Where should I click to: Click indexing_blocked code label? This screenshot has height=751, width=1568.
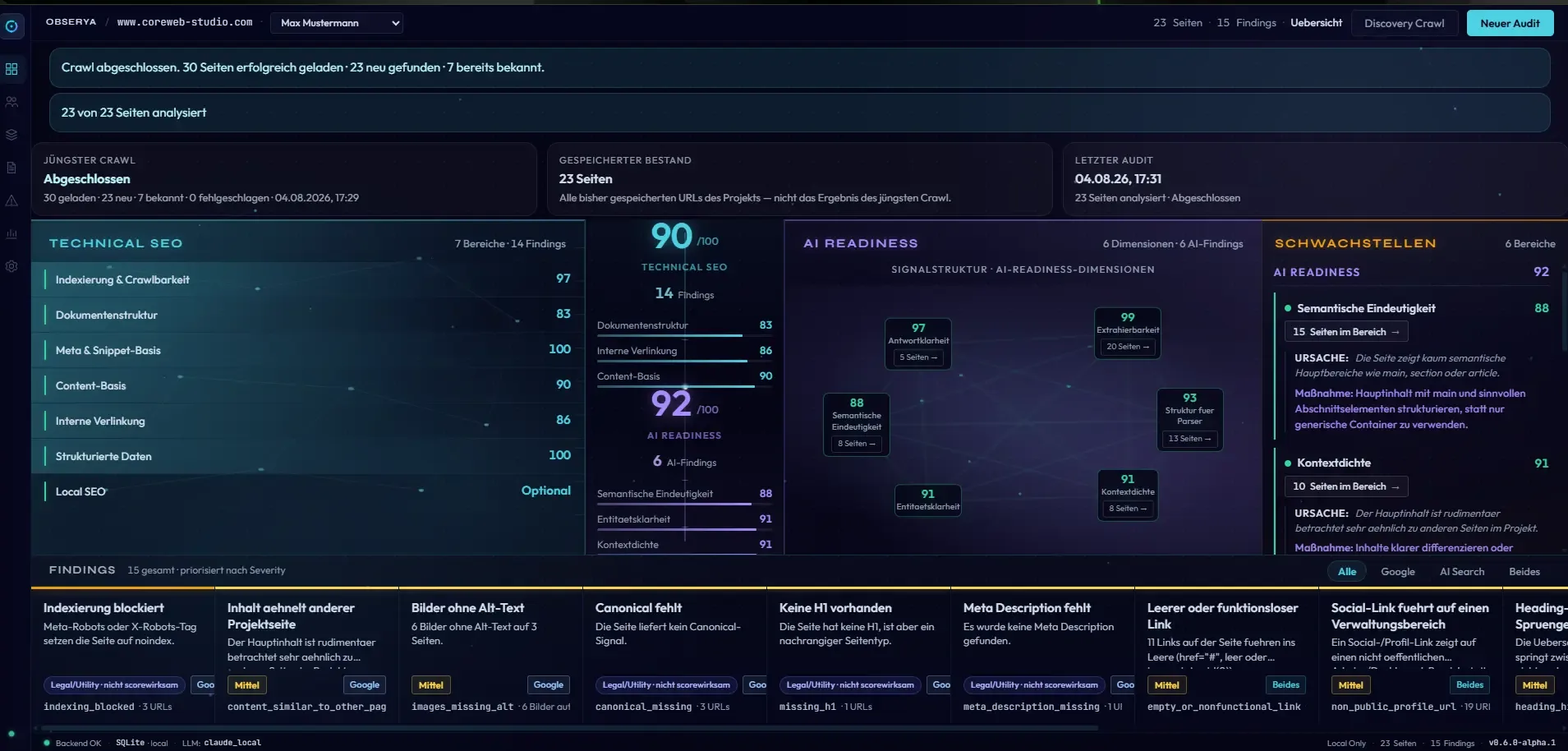pyautogui.click(x=89, y=707)
